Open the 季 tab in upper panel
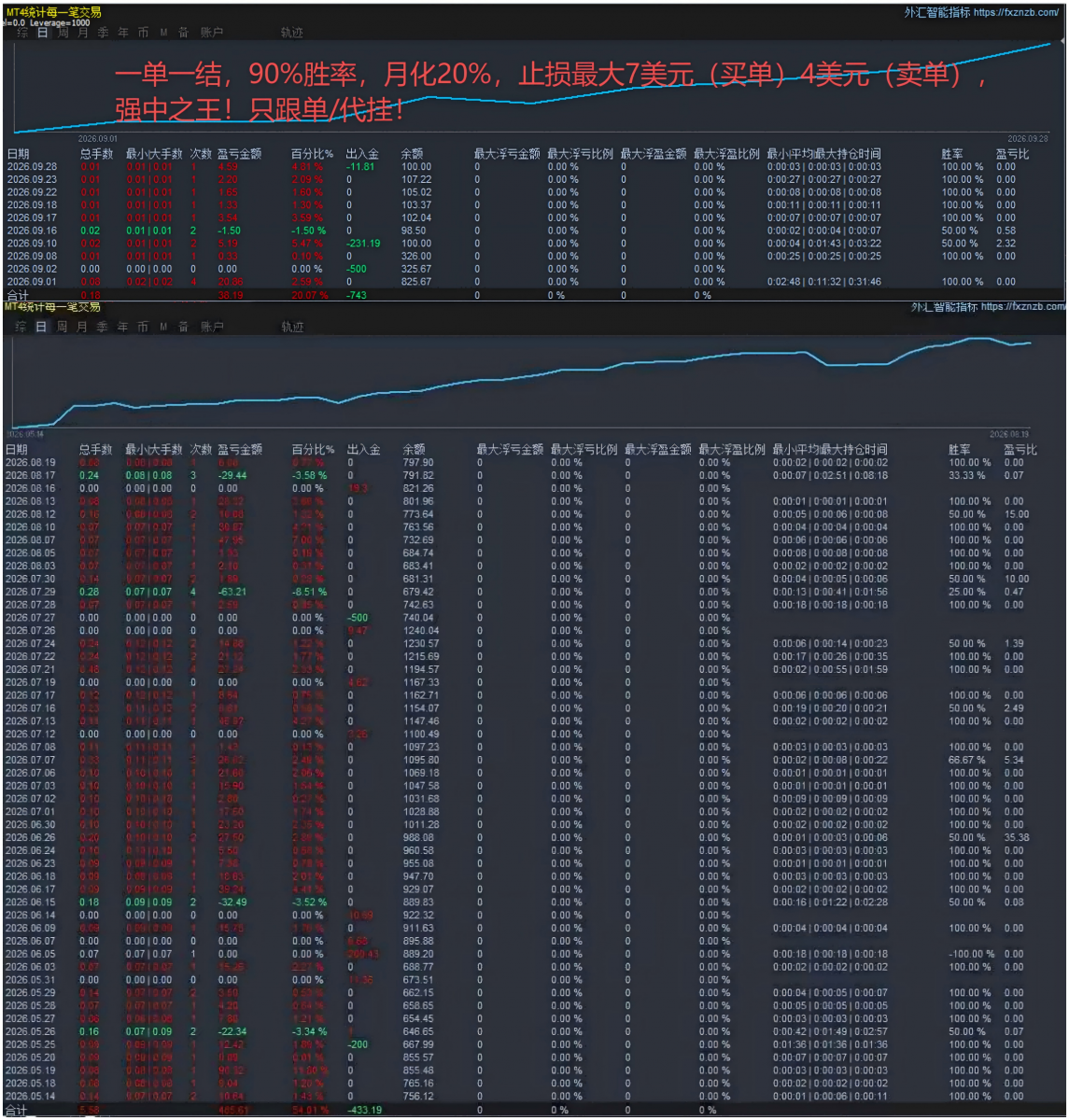1069x1120 pixels. click(103, 33)
